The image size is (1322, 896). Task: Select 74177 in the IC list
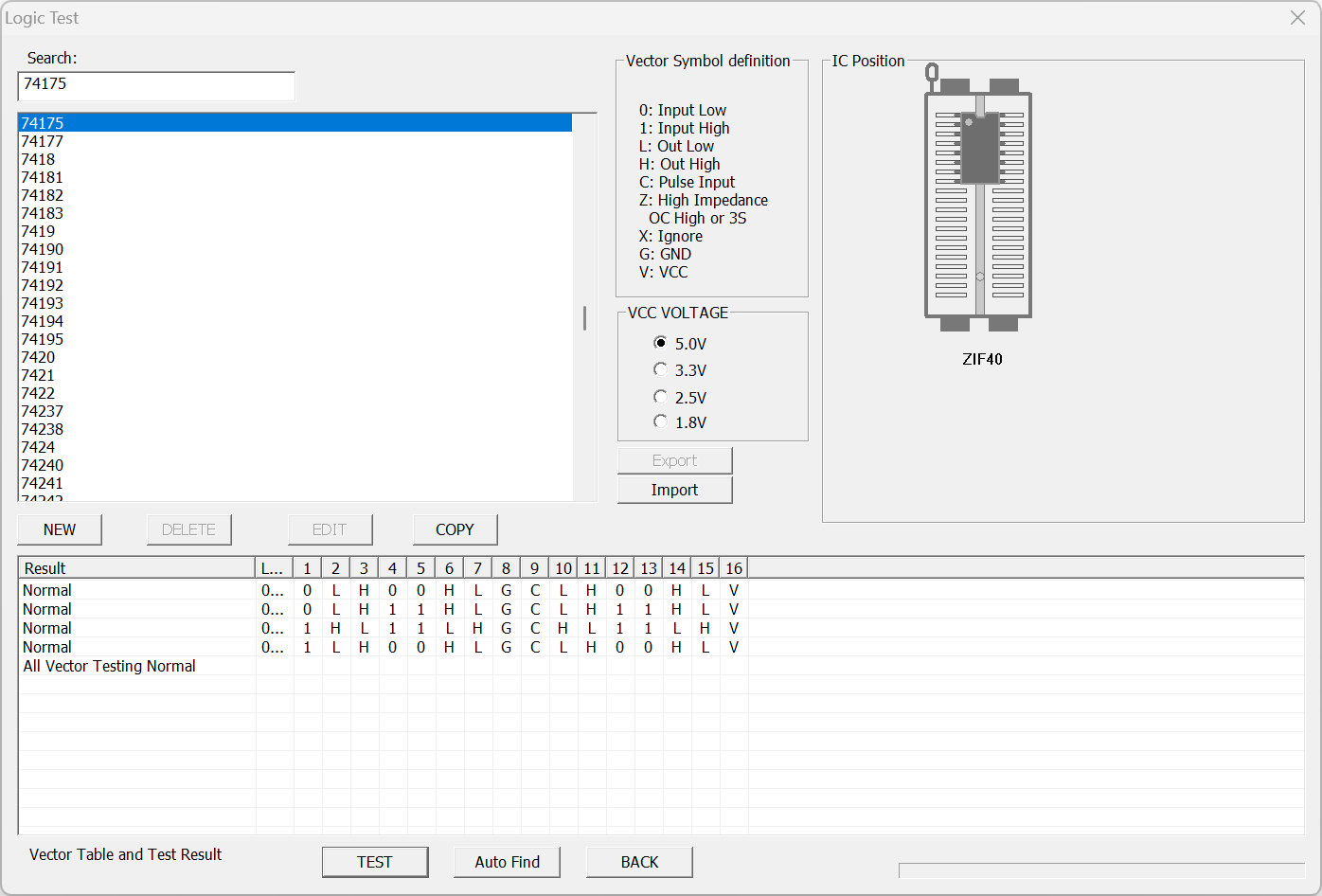[x=295, y=141]
